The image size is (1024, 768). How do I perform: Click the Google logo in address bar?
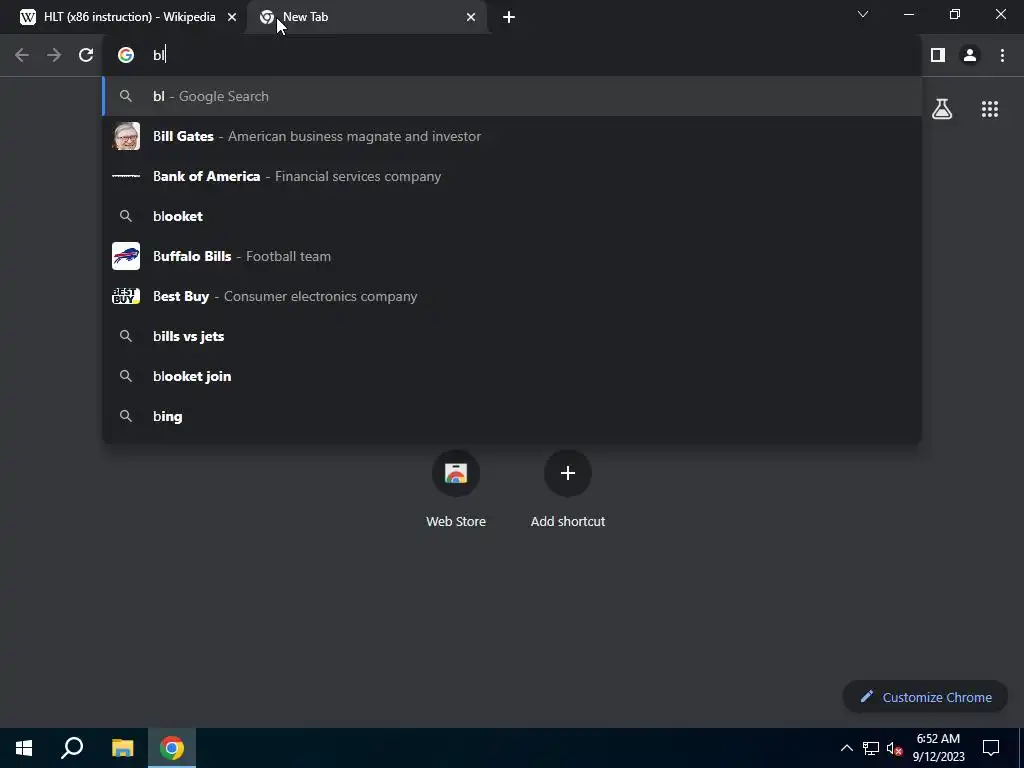pos(126,56)
